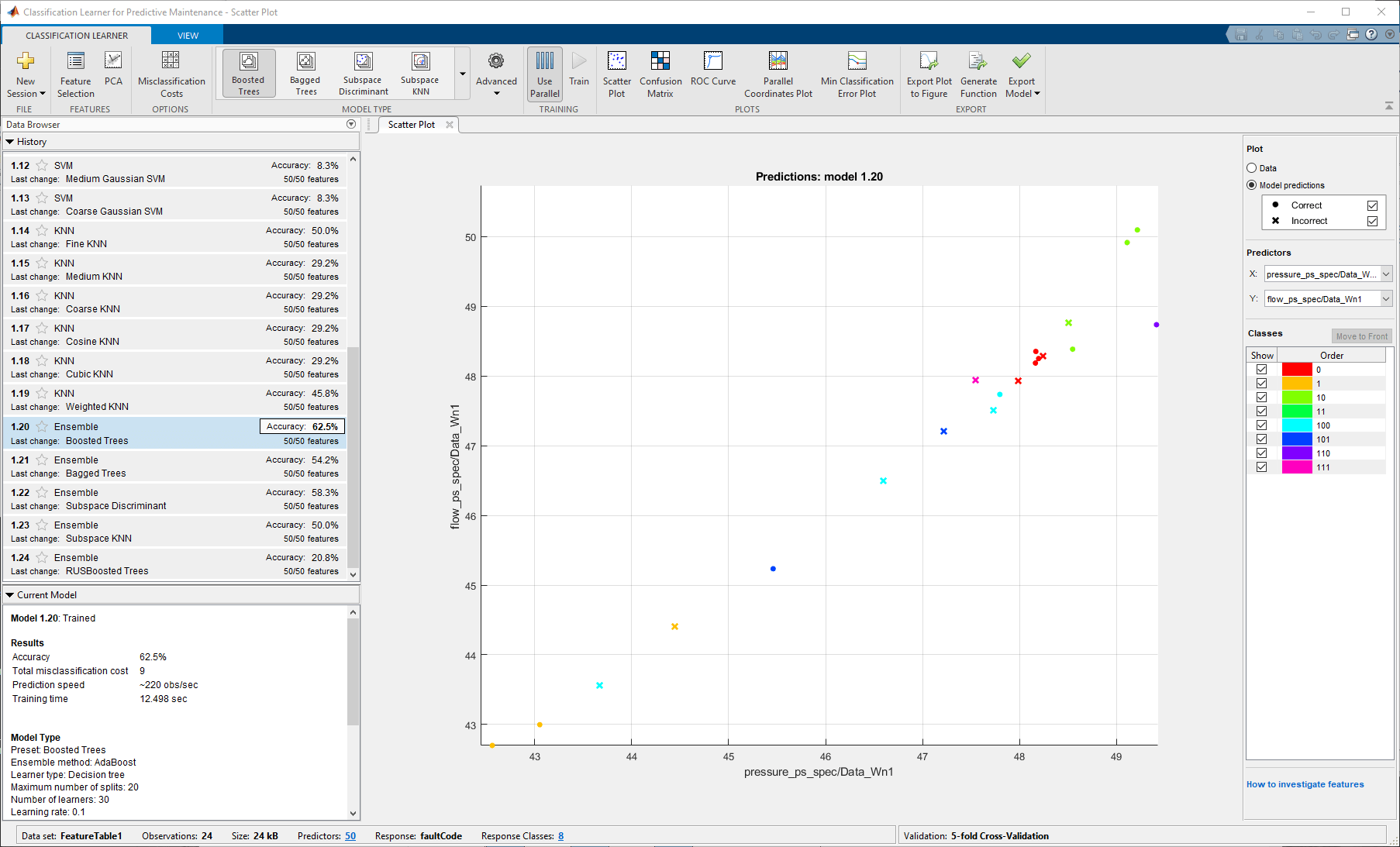Select the Scatter Plot document tab
Screen dimensions: 1400x847
[411, 125]
